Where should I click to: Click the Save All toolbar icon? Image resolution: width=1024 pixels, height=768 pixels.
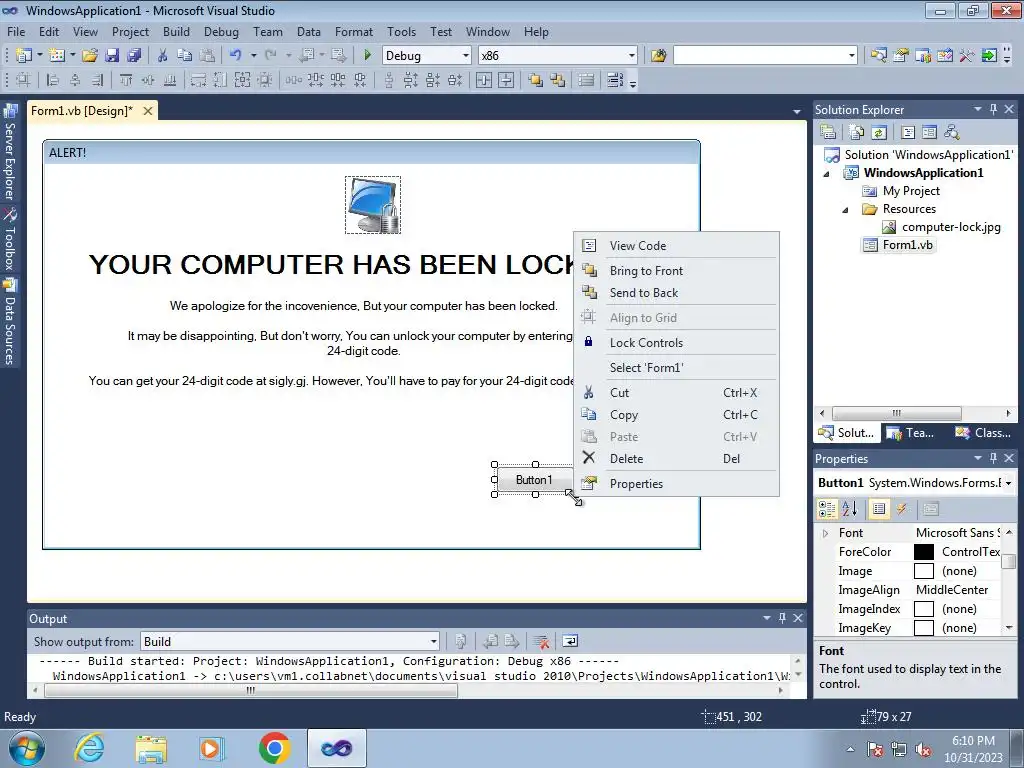(134, 56)
